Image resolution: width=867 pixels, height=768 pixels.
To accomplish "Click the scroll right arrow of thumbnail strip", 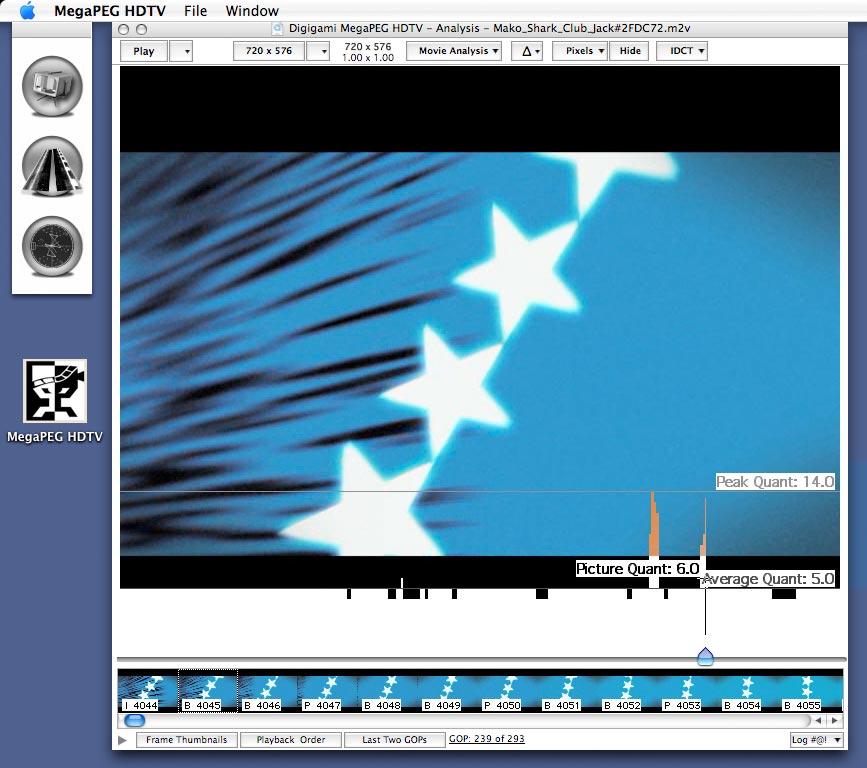I will pyautogui.click(x=834, y=720).
